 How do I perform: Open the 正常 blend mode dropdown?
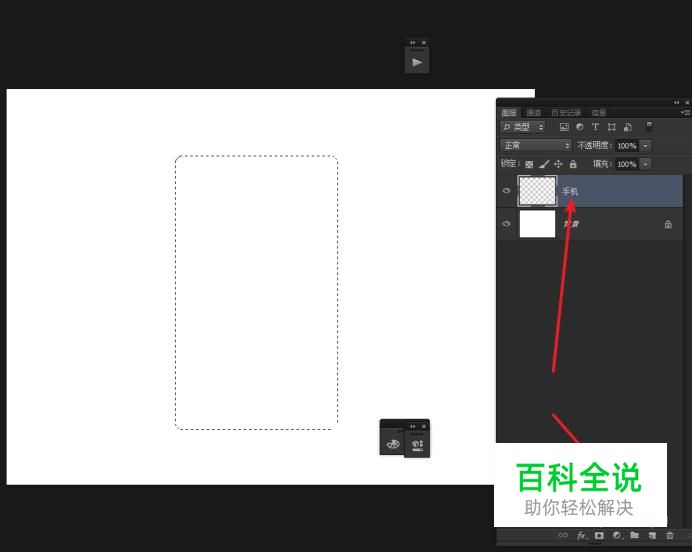(x=536, y=145)
